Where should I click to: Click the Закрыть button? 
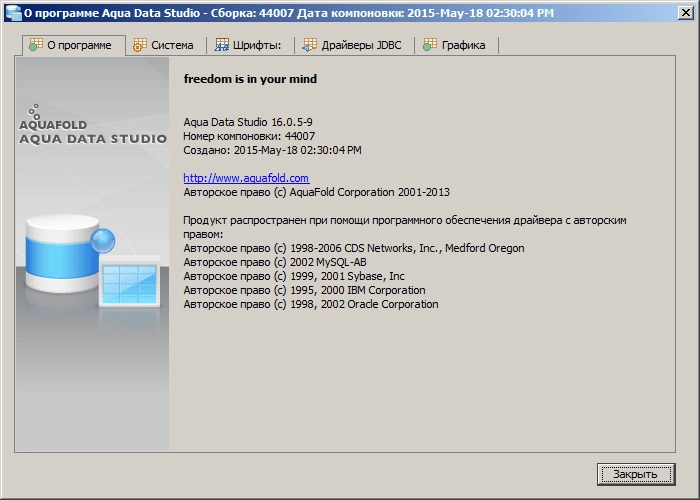636,474
